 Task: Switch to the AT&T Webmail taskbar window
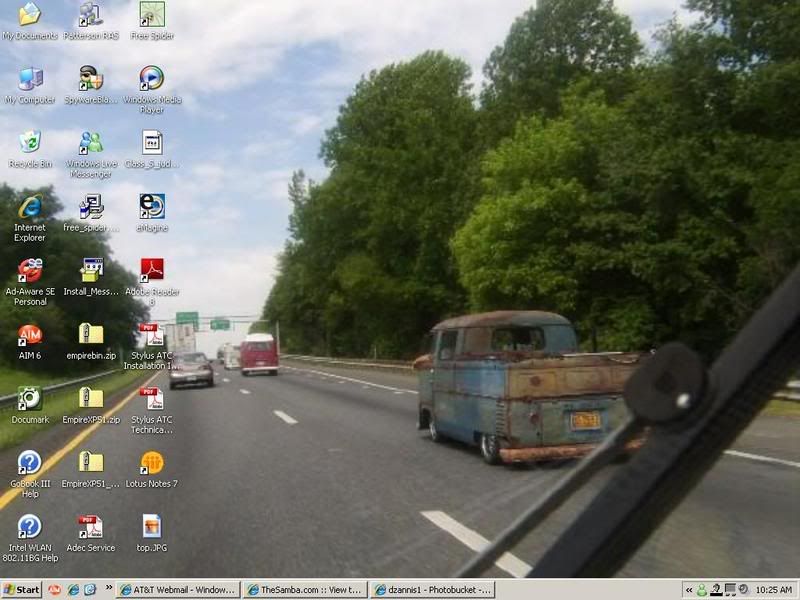coord(178,590)
